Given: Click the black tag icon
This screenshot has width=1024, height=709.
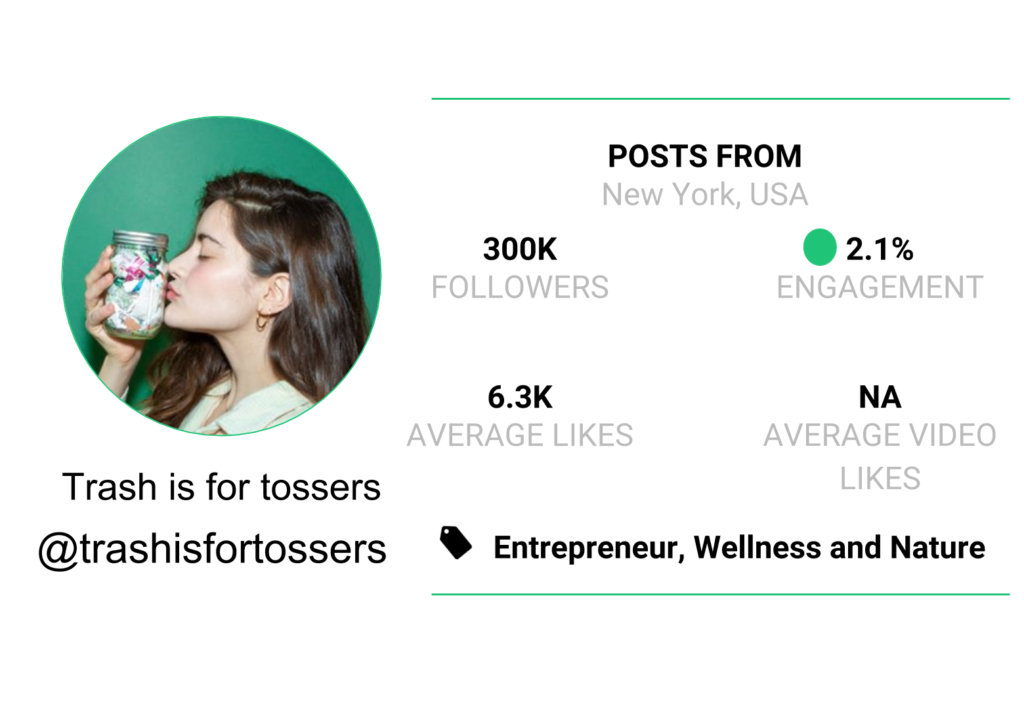Looking at the screenshot, I should click(456, 543).
